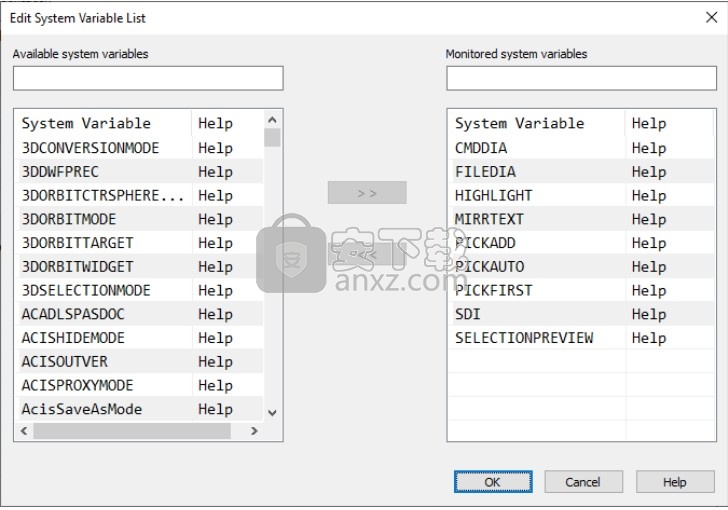Select 3DDWFPREC in available variables
This screenshot has height=510, width=728.
(60, 171)
